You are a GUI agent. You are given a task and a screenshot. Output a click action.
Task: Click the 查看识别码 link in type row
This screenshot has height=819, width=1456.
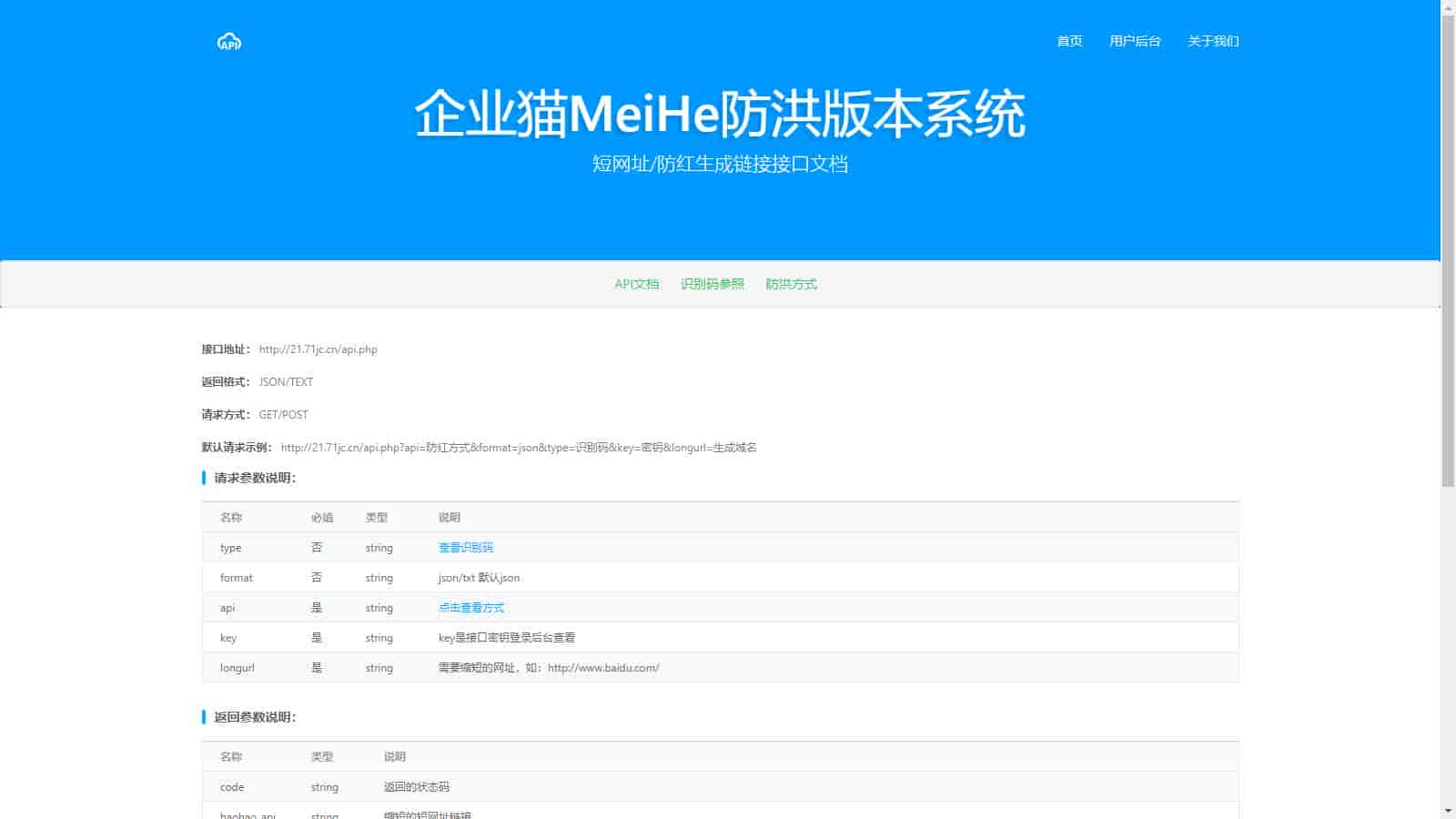465,548
